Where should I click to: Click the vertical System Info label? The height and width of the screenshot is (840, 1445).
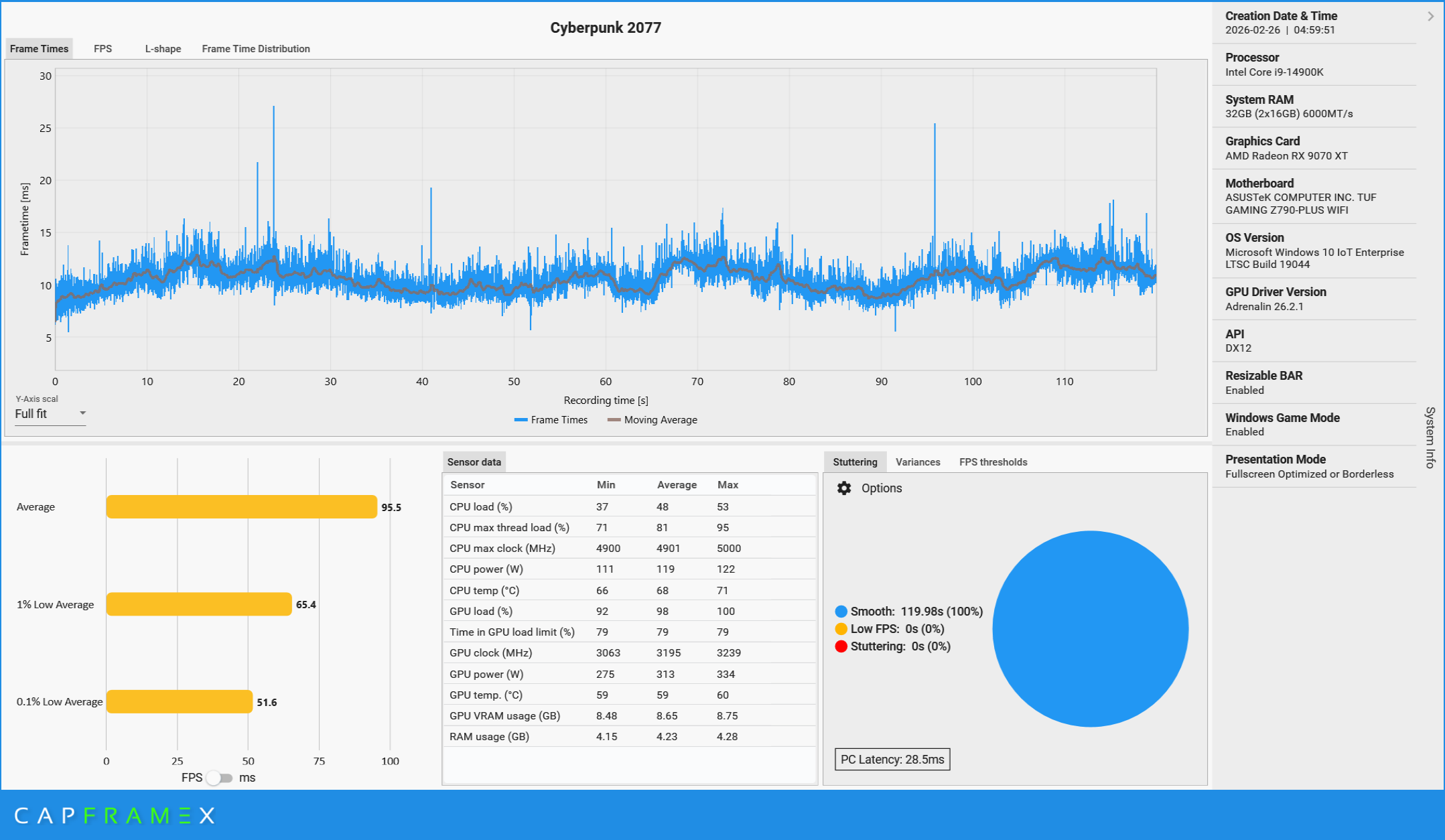point(1430,437)
